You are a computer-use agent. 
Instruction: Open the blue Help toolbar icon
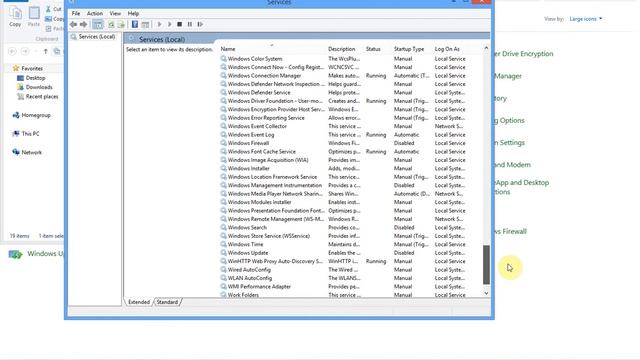[135, 24]
